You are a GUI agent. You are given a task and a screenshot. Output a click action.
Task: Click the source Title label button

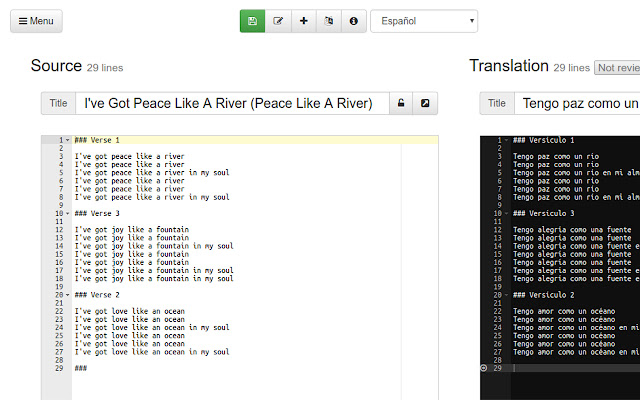click(58, 103)
